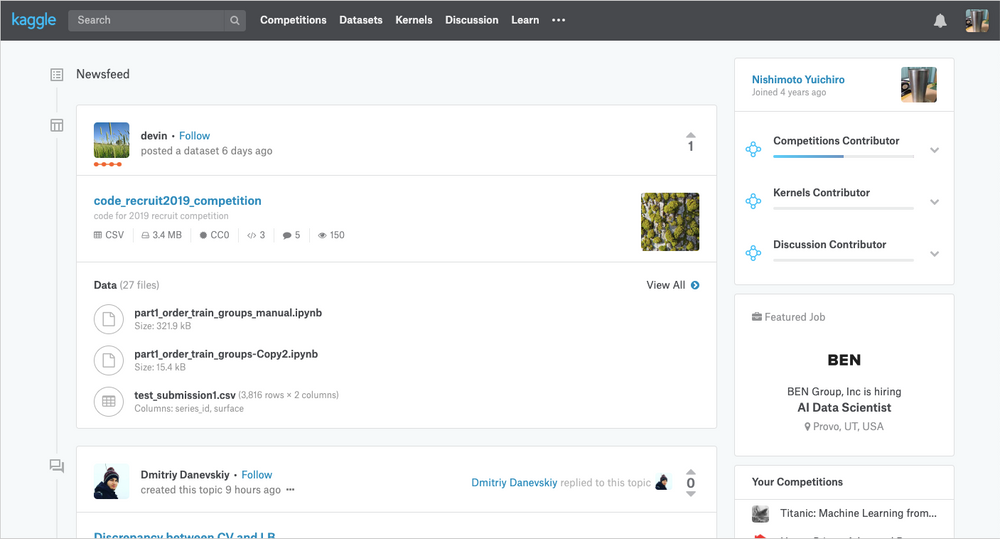Click the discussion chat icon in timeline

click(x=57, y=466)
